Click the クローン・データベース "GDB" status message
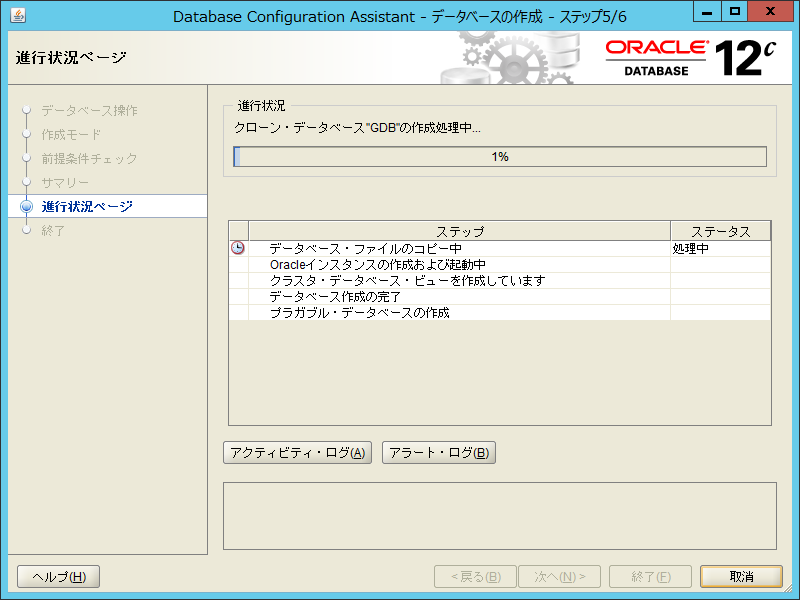Viewport: 800px width, 600px height. coord(357,128)
